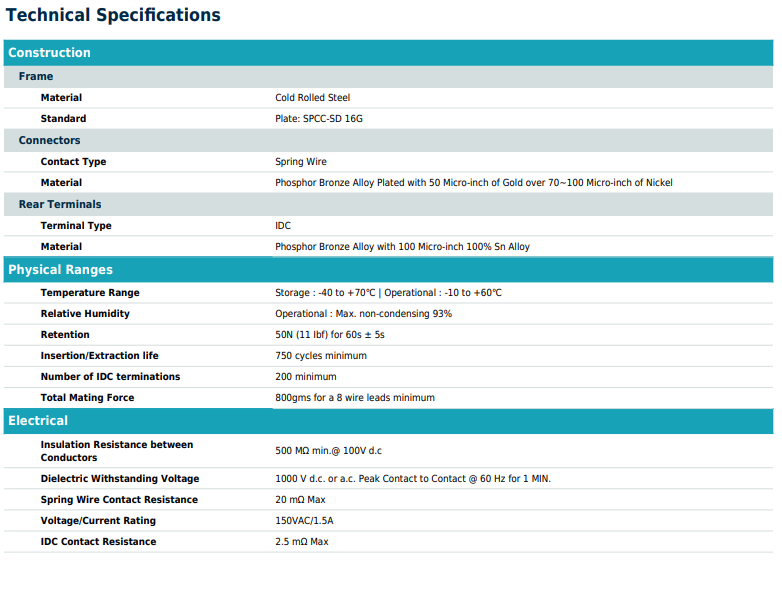Select the Cold Rolled Steel value
Image resolution: width=782 pixels, height=589 pixels.
pos(312,98)
